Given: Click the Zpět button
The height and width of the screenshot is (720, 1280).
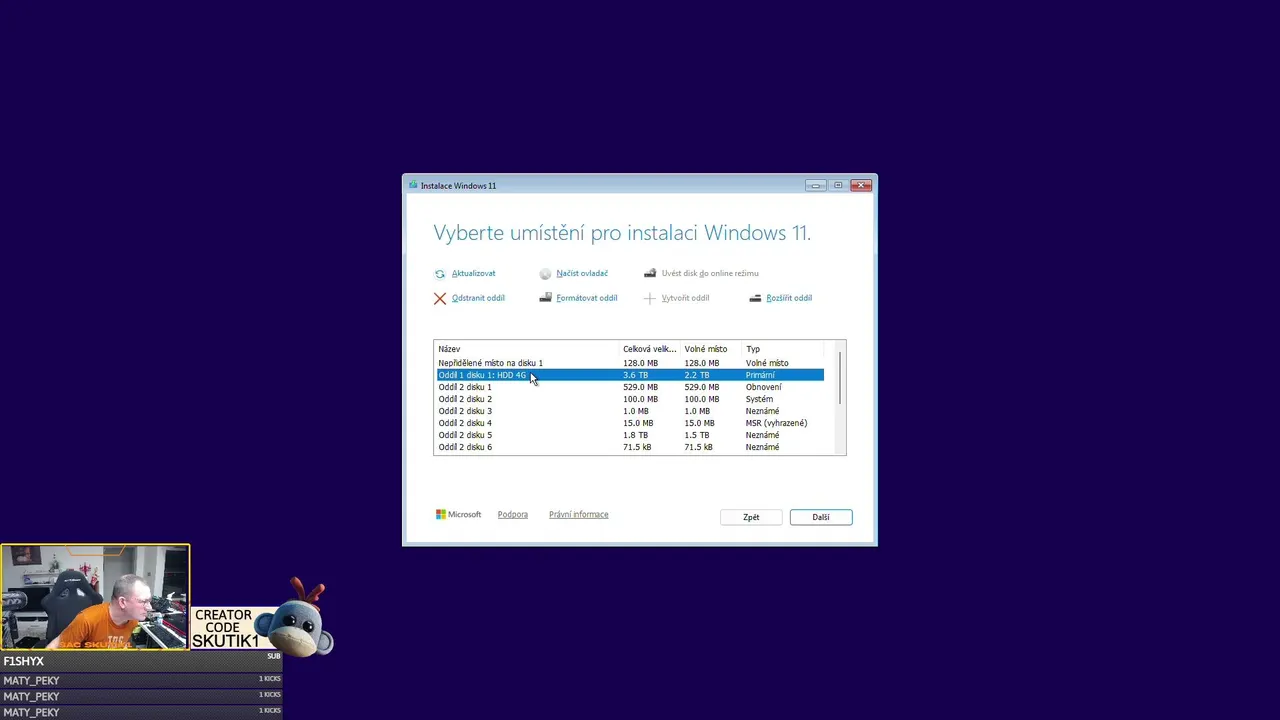Looking at the screenshot, I should click(x=751, y=517).
